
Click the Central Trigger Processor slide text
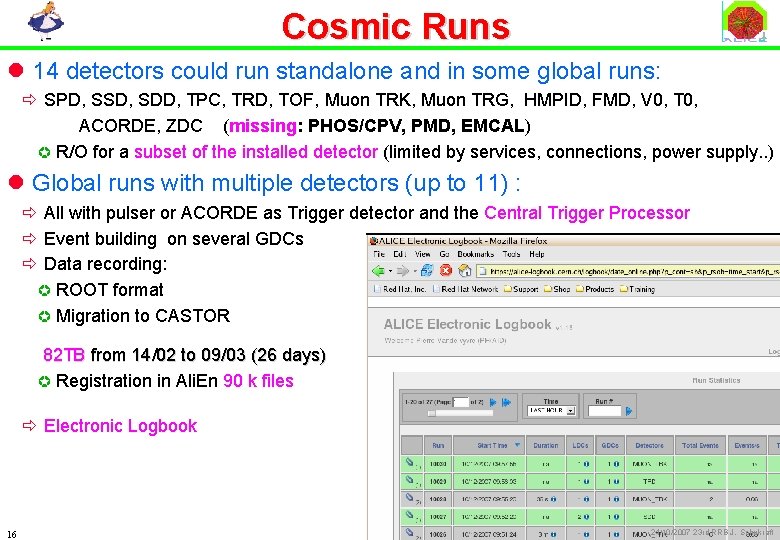pyautogui.click(x=587, y=213)
